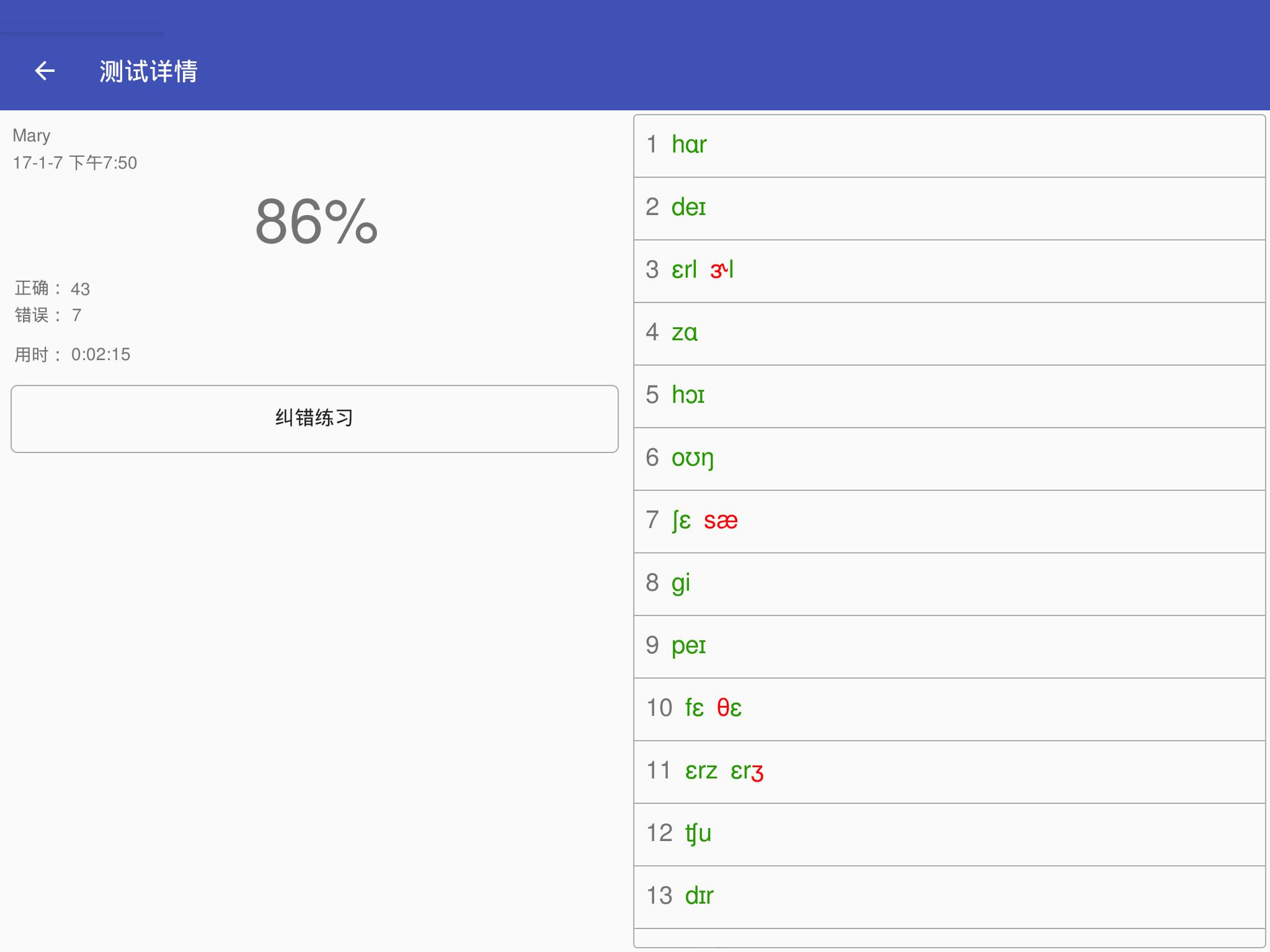Select row 10 fɛ with wrong θɛ
Image resolution: width=1270 pixels, height=952 pixels.
[949, 710]
